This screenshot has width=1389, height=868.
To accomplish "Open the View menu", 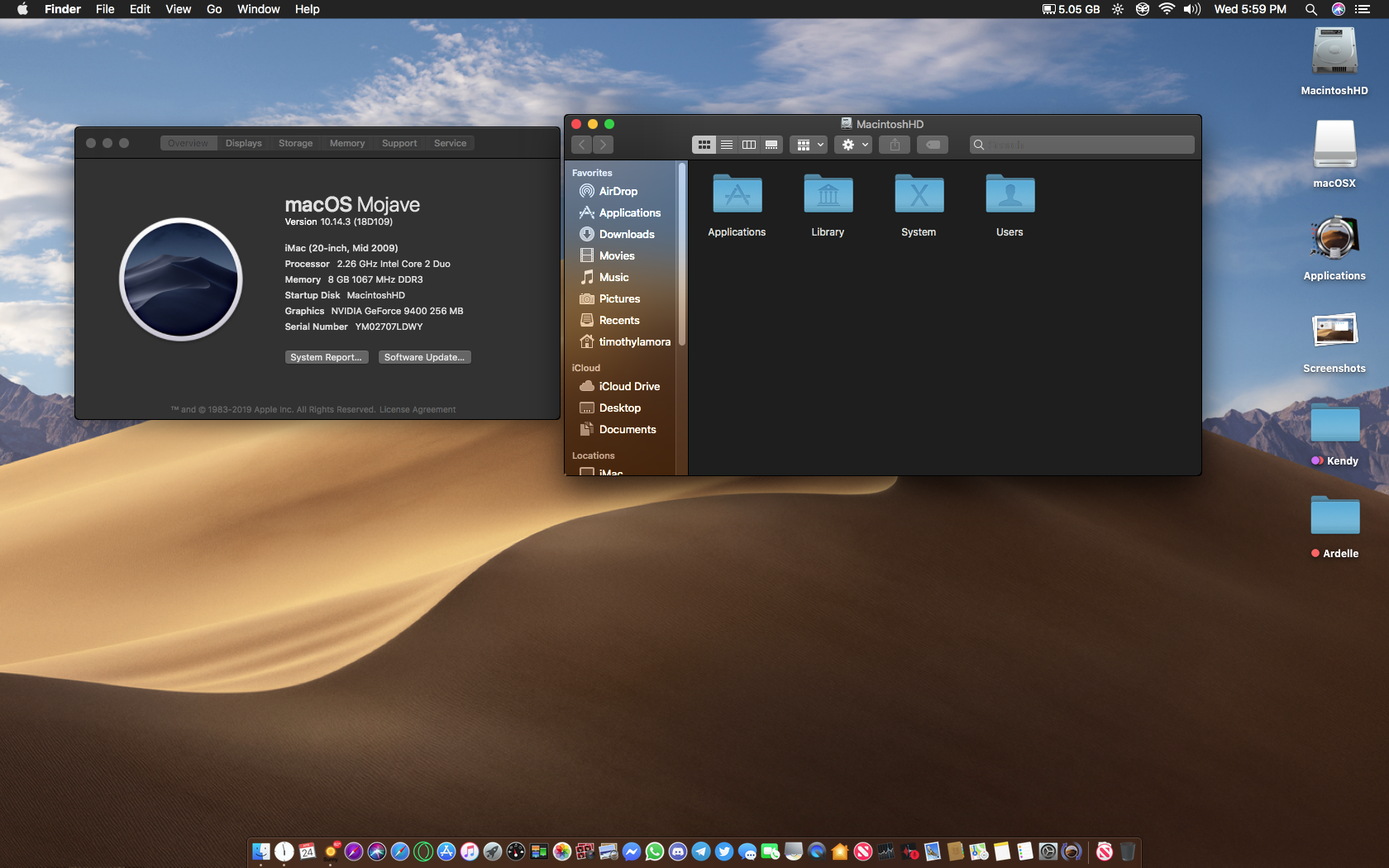I will (179, 9).
